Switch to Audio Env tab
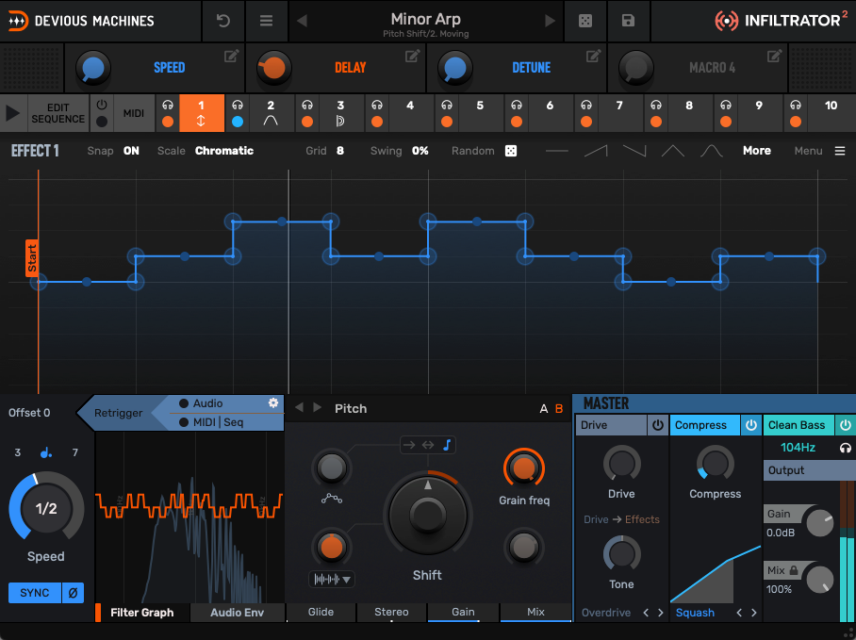The height and width of the screenshot is (640, 856). [x=237, y=613]
